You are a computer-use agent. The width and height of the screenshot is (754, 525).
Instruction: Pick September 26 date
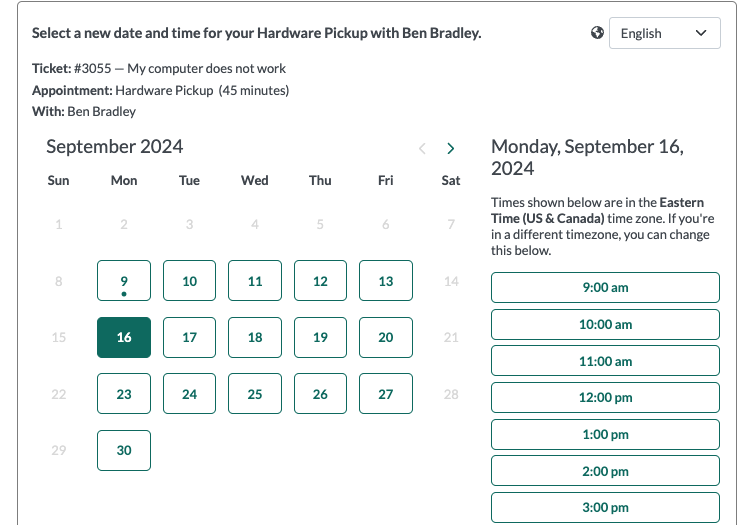(320, 394)
